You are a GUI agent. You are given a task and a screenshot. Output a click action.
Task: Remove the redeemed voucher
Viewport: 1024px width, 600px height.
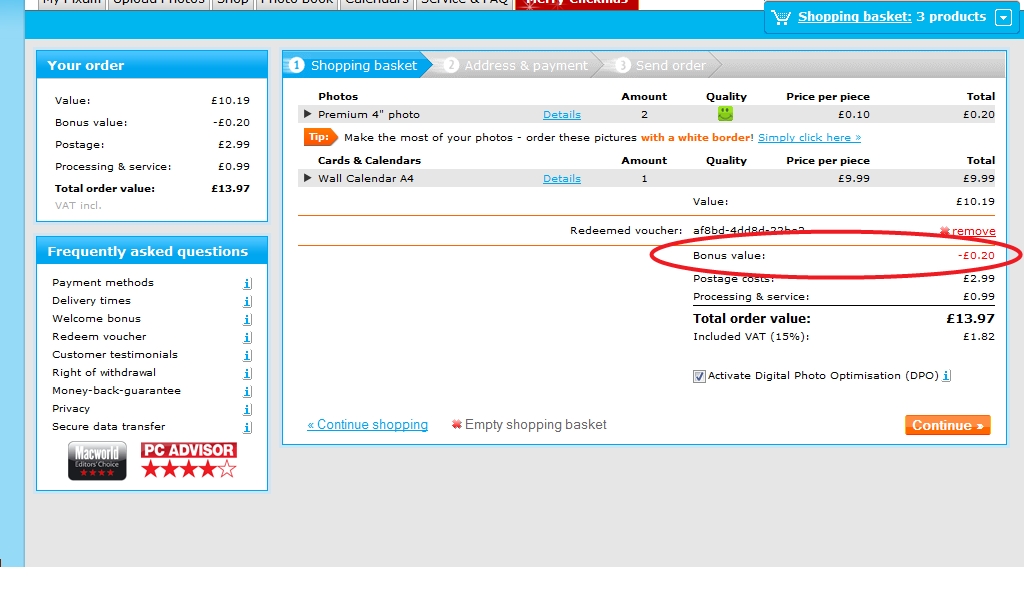(x=972, y=231)
